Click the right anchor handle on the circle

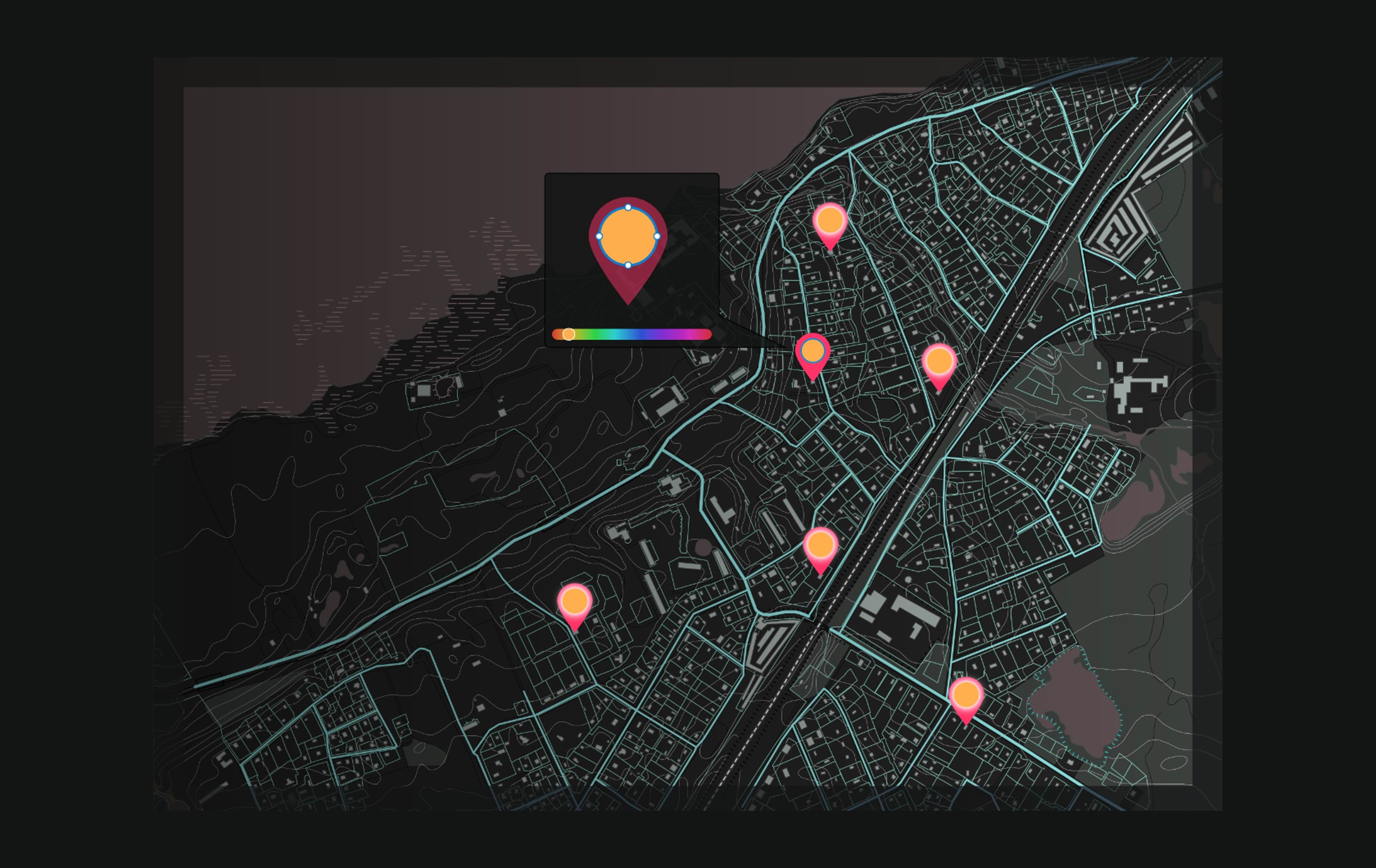click(657, 236)
